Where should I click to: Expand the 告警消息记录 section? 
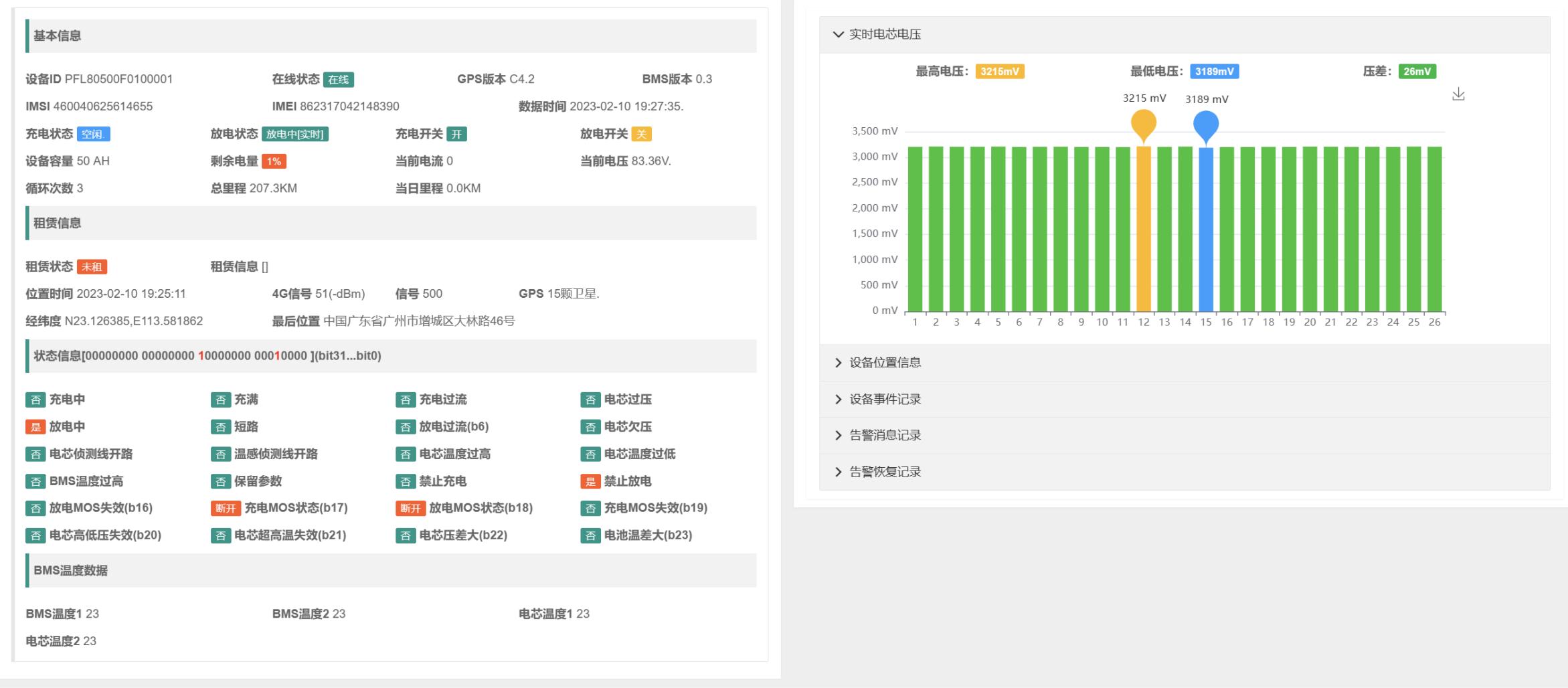click(1185, 436)
